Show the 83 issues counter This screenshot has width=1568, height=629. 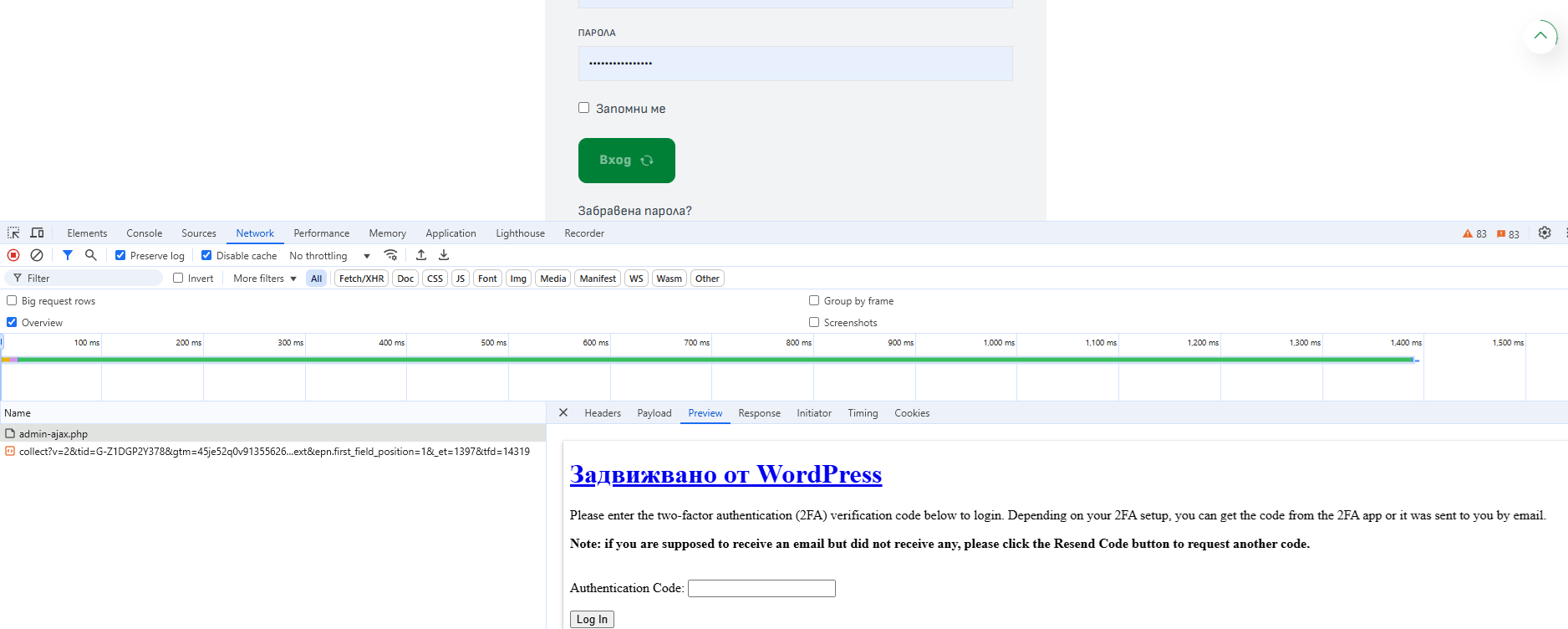1508,234
